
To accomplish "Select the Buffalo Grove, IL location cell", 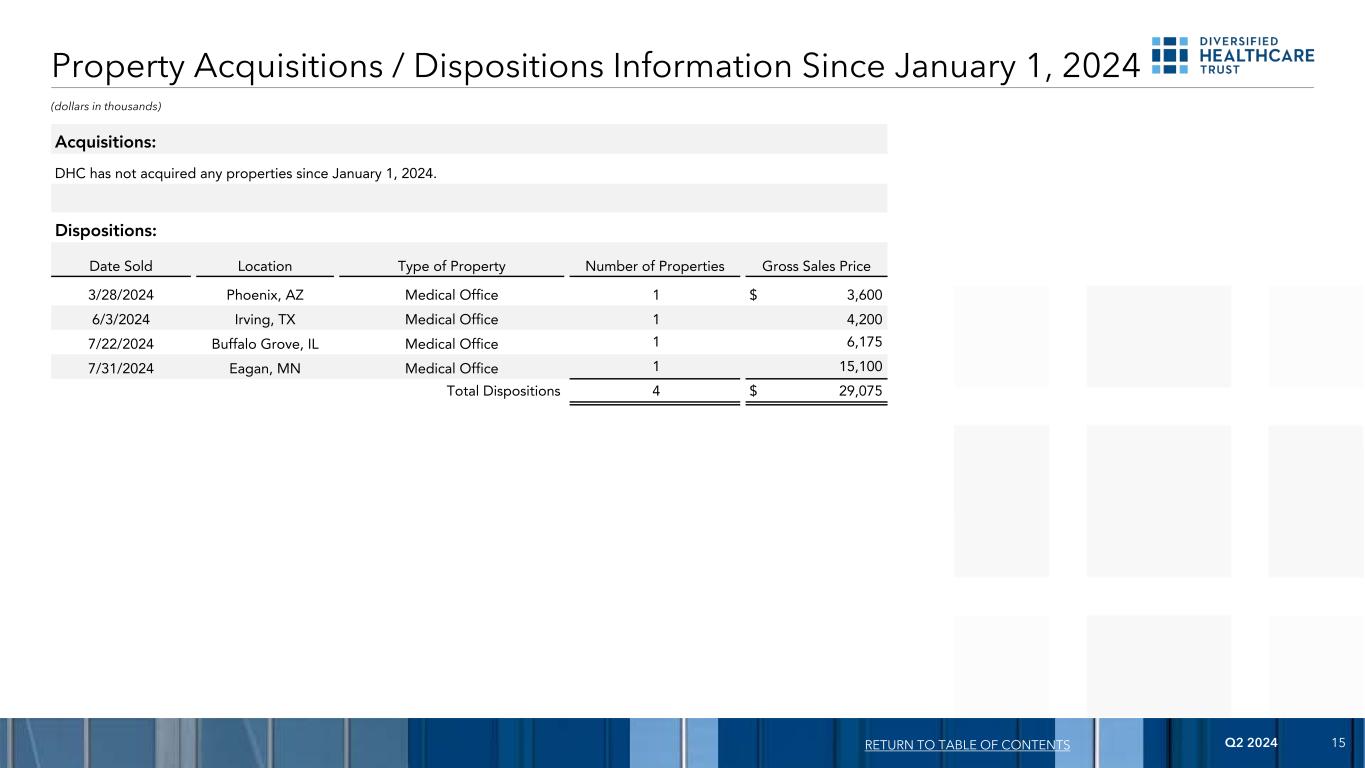I will coord(265,345).
